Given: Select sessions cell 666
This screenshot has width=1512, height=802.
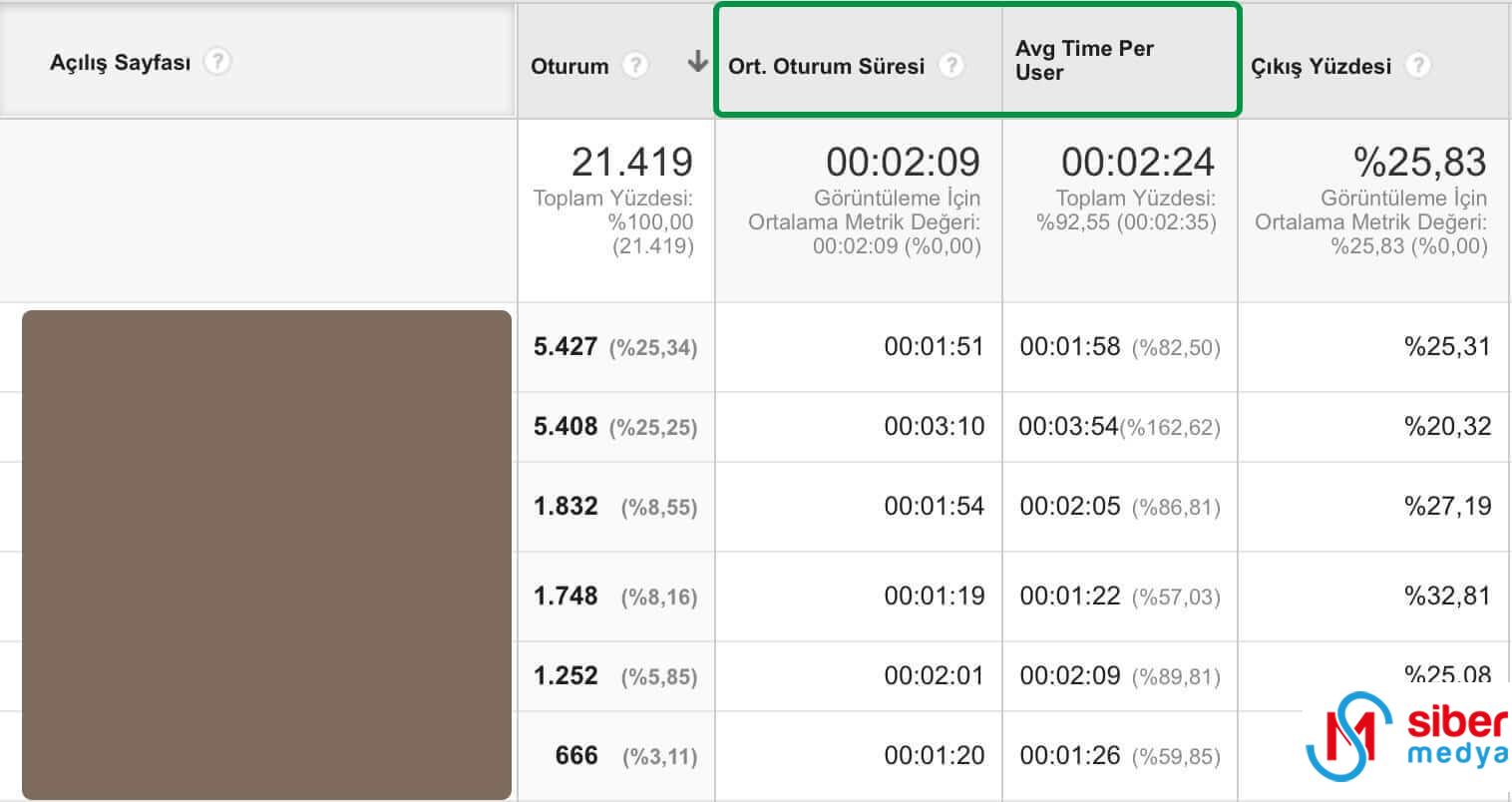Looking at the screenshot, I should coord(576,755).
